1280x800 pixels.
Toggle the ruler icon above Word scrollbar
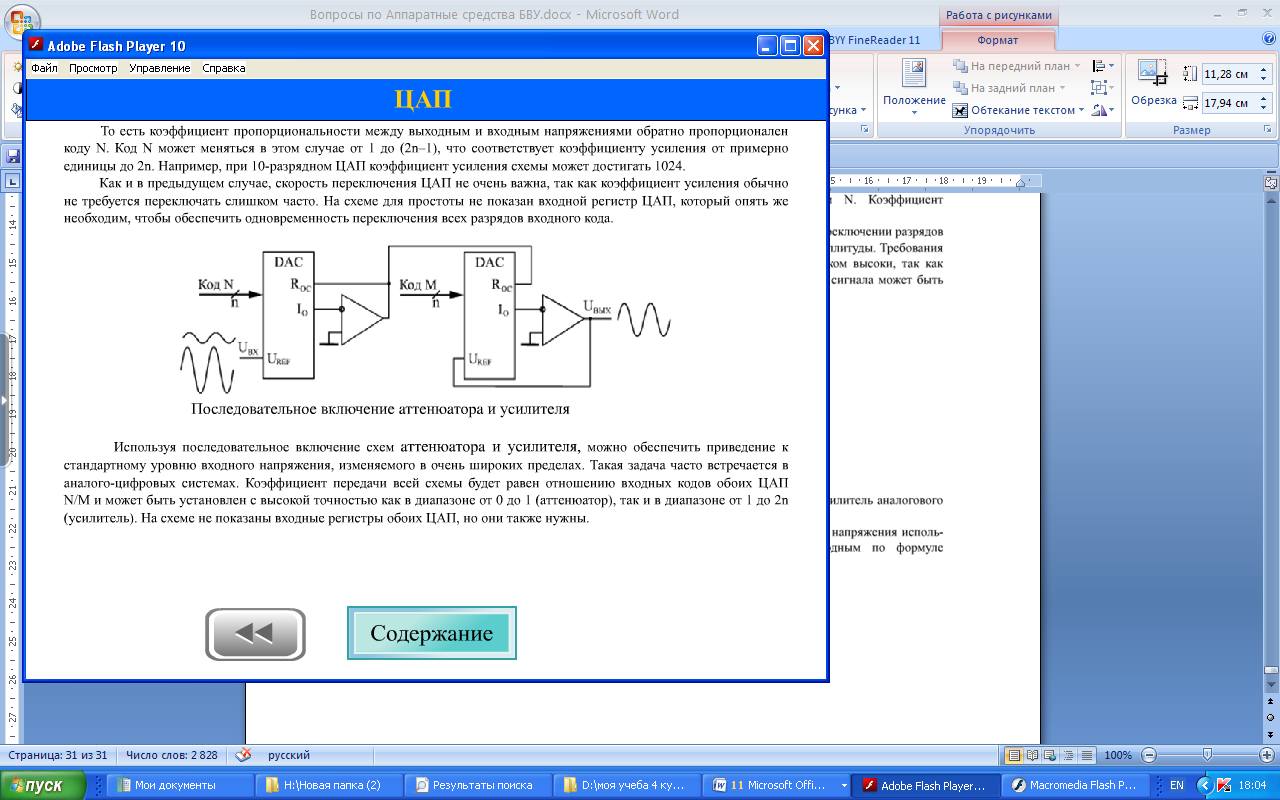coord(1271,182)
